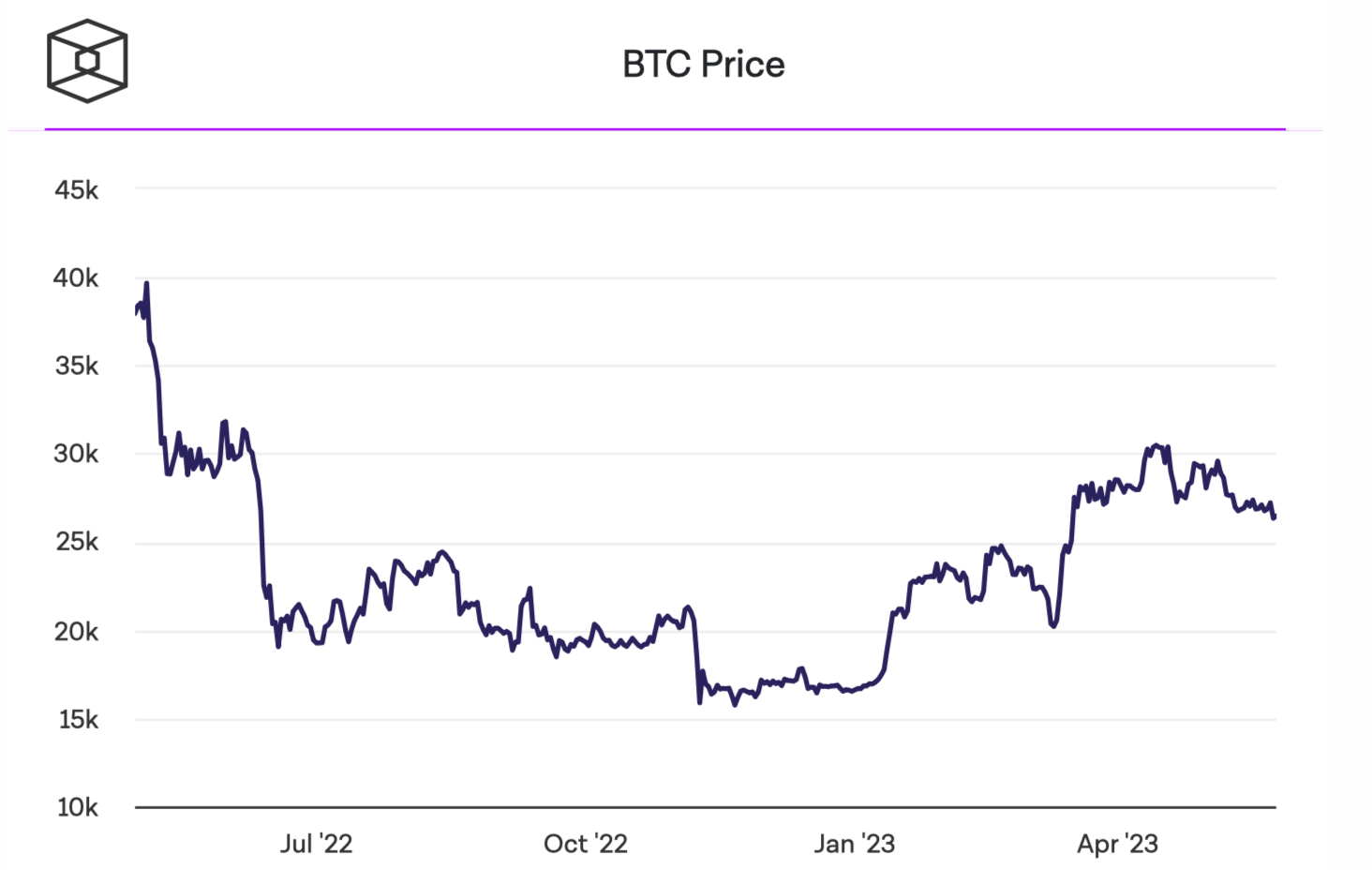Screen dimensions: 1372x870
Task: Select the 20k y-axis label
Action: [x=76, y=632]
